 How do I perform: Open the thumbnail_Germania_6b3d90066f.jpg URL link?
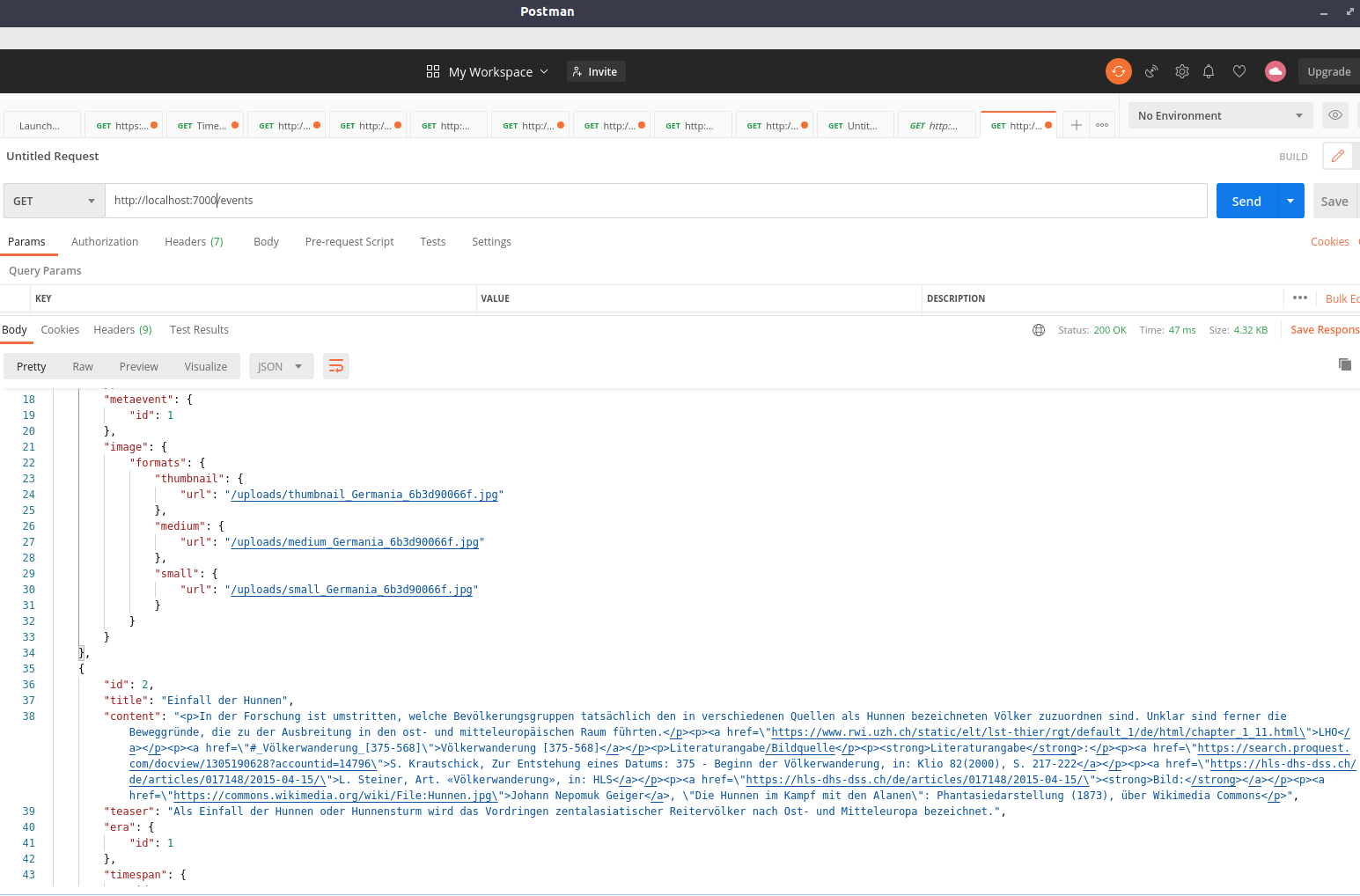[x=364, y=494]
